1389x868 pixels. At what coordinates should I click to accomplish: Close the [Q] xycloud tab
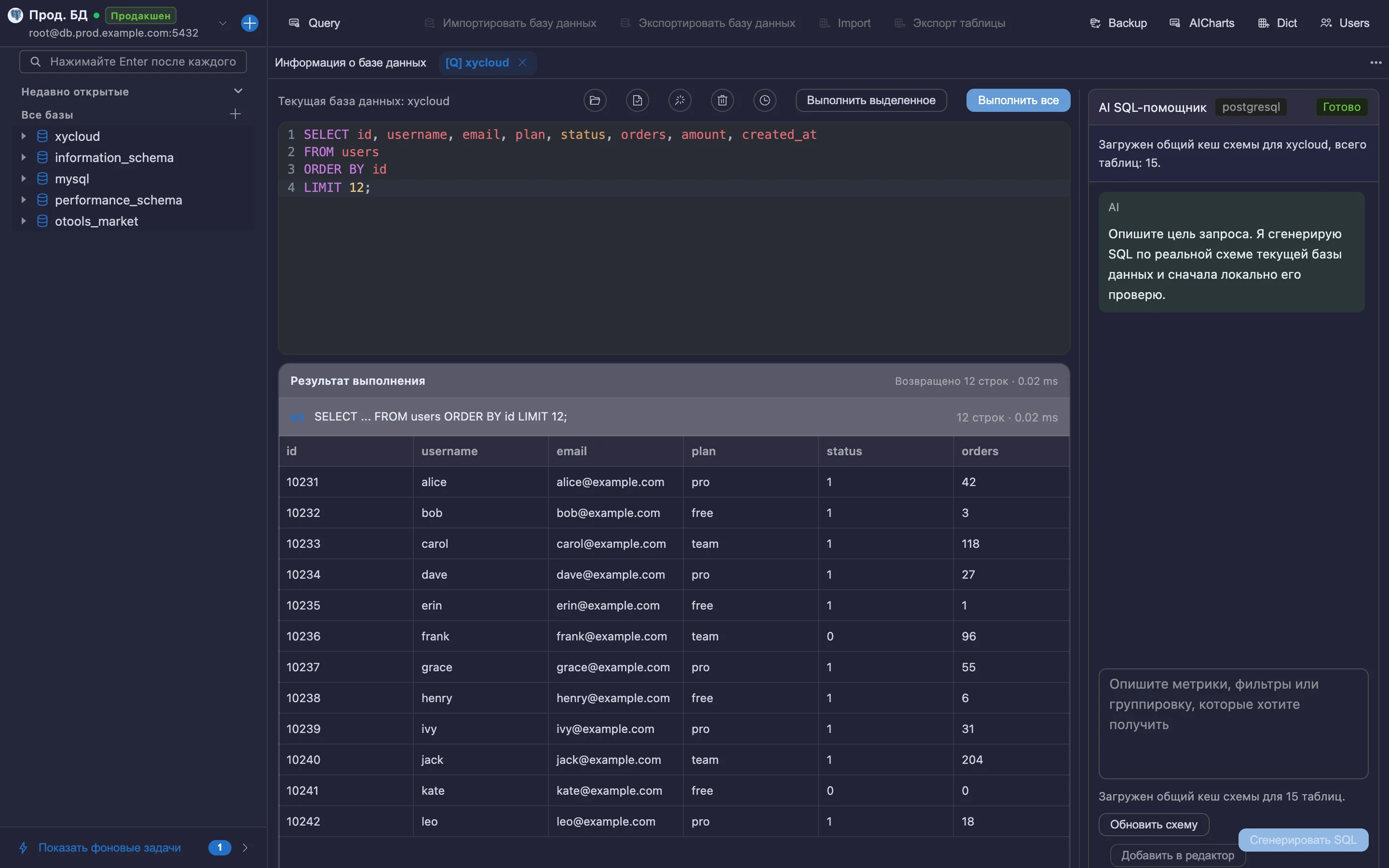click(522, 63)
